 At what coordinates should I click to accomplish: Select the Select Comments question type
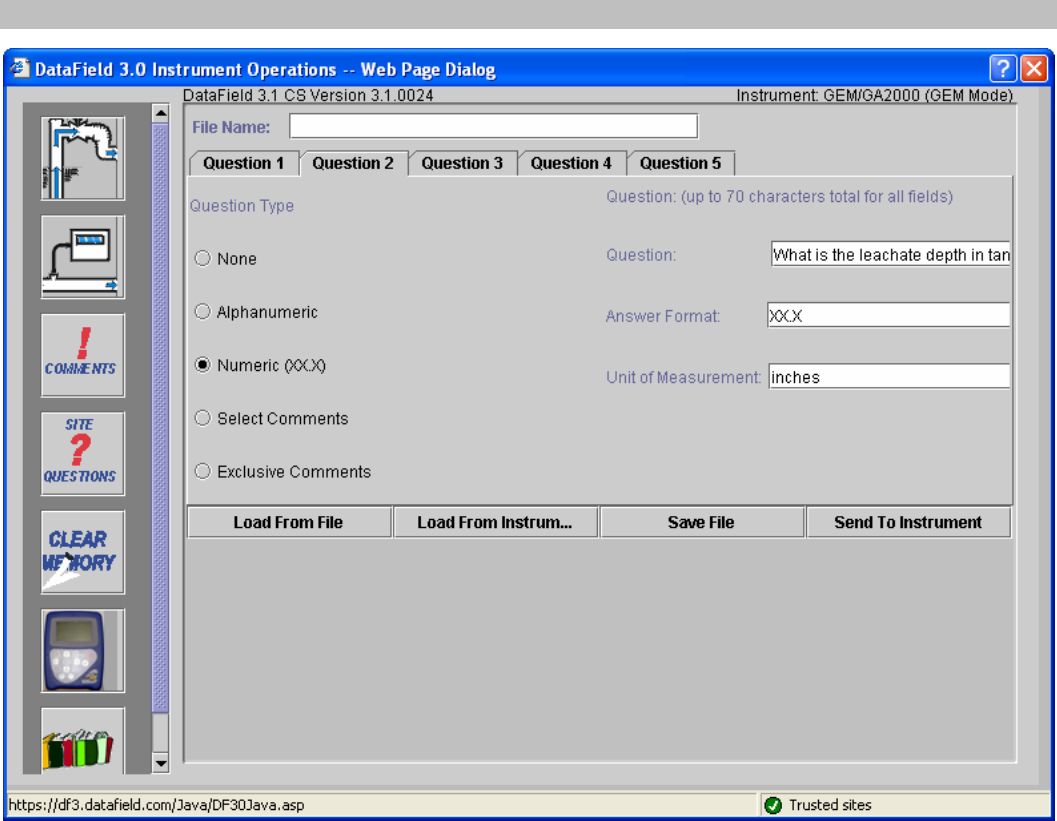202,418
